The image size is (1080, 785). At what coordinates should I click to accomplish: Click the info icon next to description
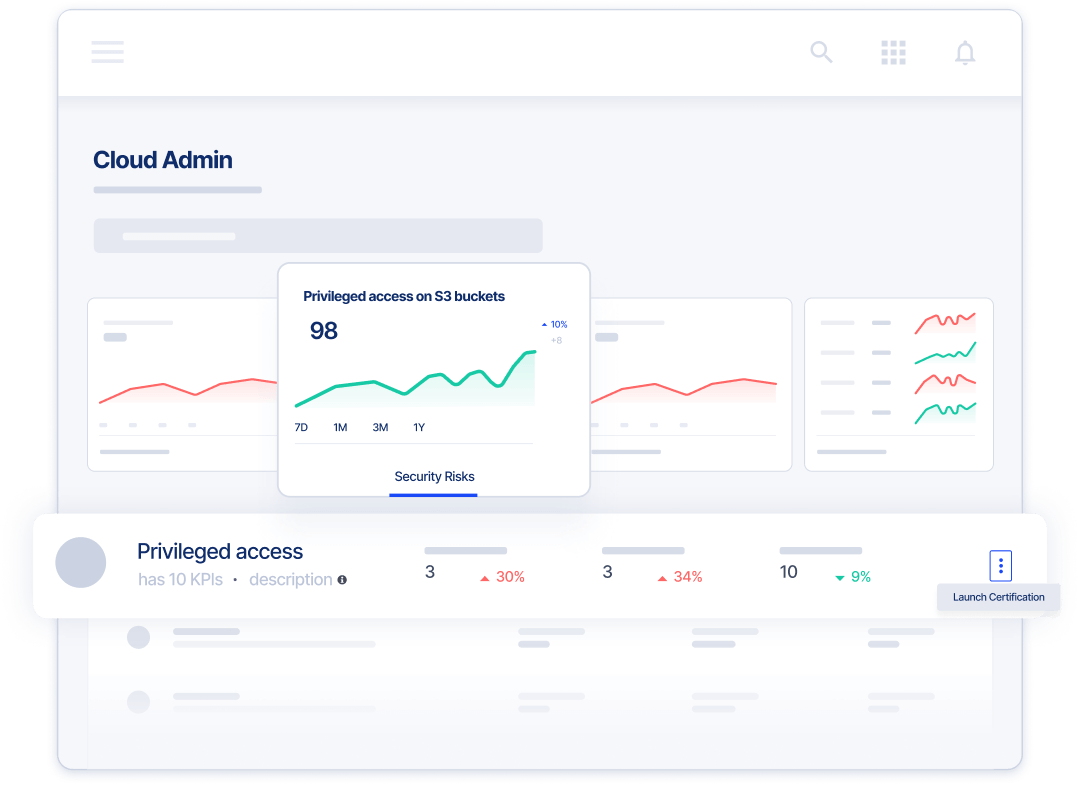341,579
